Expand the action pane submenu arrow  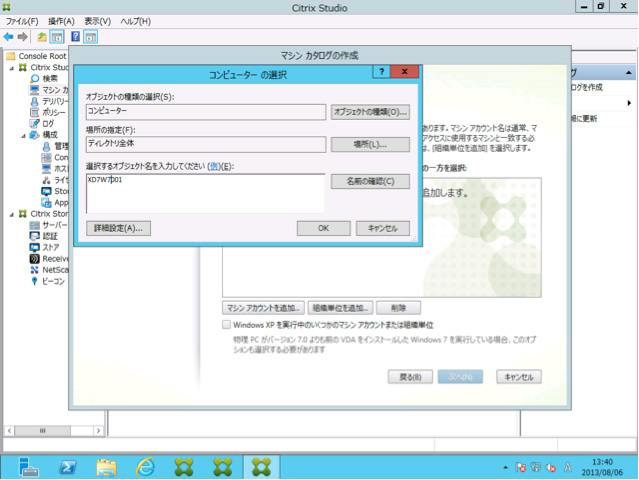(629, 103)
